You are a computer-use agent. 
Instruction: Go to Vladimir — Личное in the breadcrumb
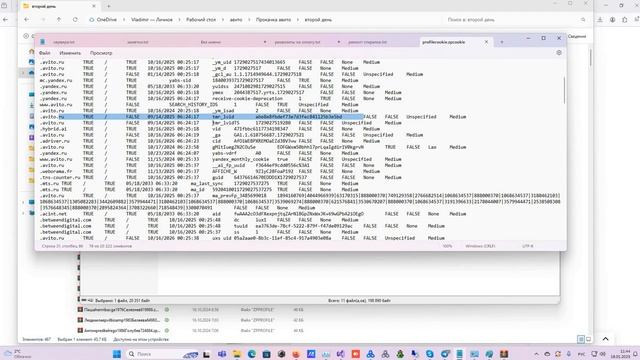tap(152, 20)
